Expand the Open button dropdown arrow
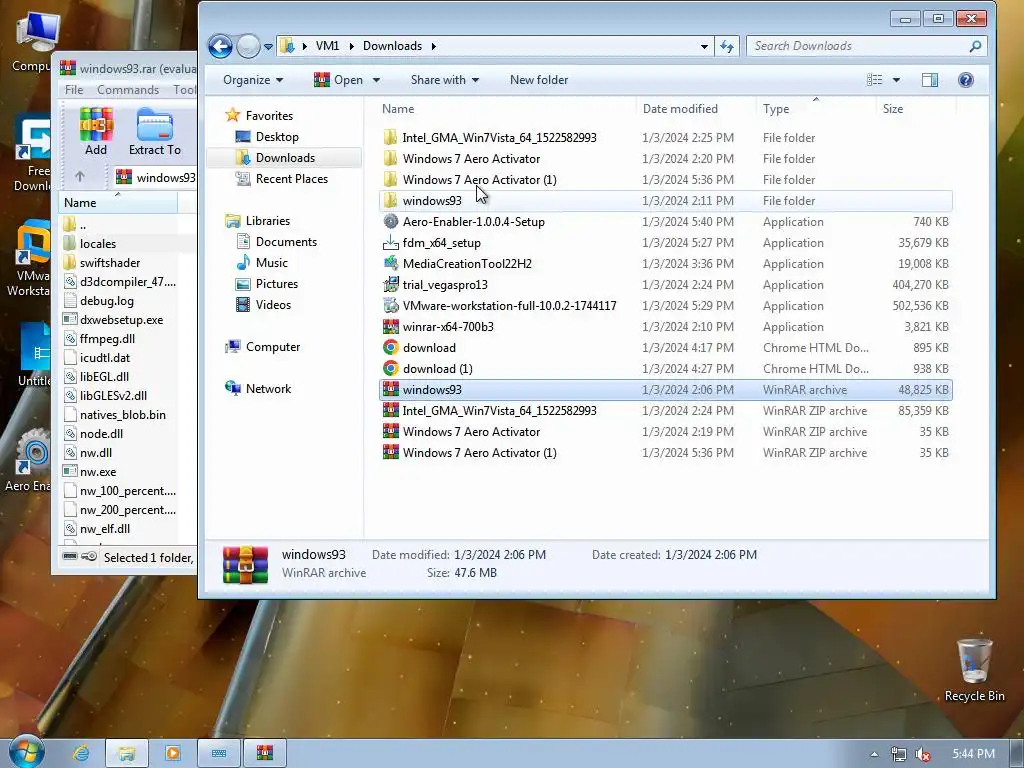Viewport: 1024px width, 768px height. (376, 80)
